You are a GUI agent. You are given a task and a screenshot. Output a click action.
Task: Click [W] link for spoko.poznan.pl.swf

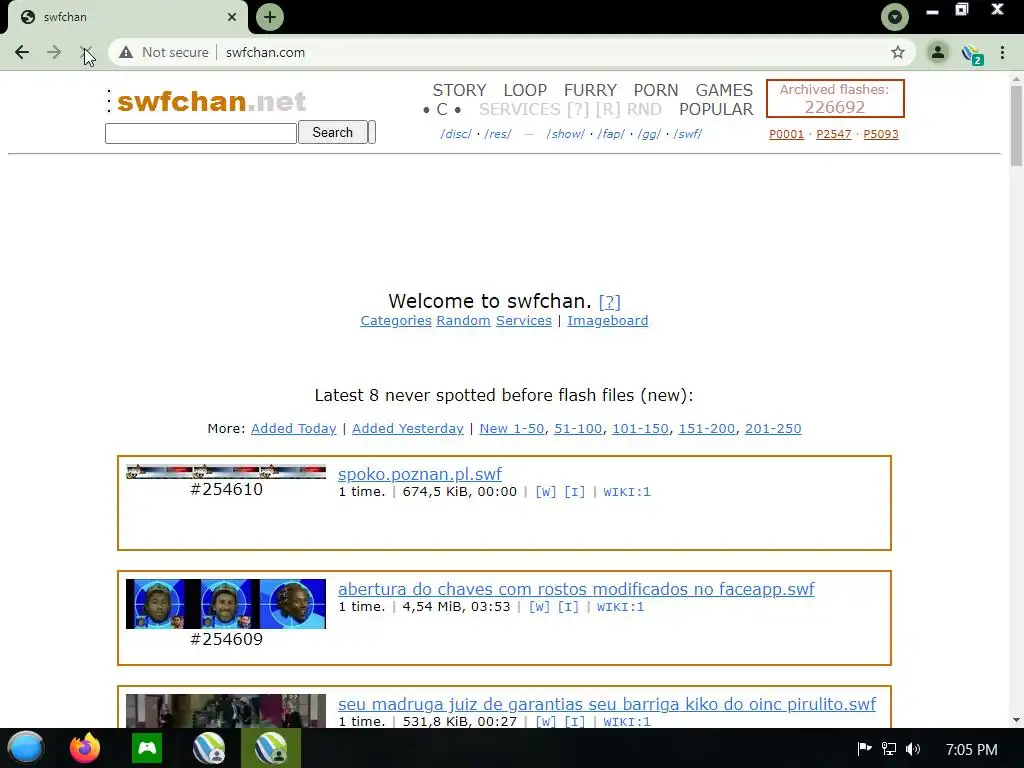point(545,492)
